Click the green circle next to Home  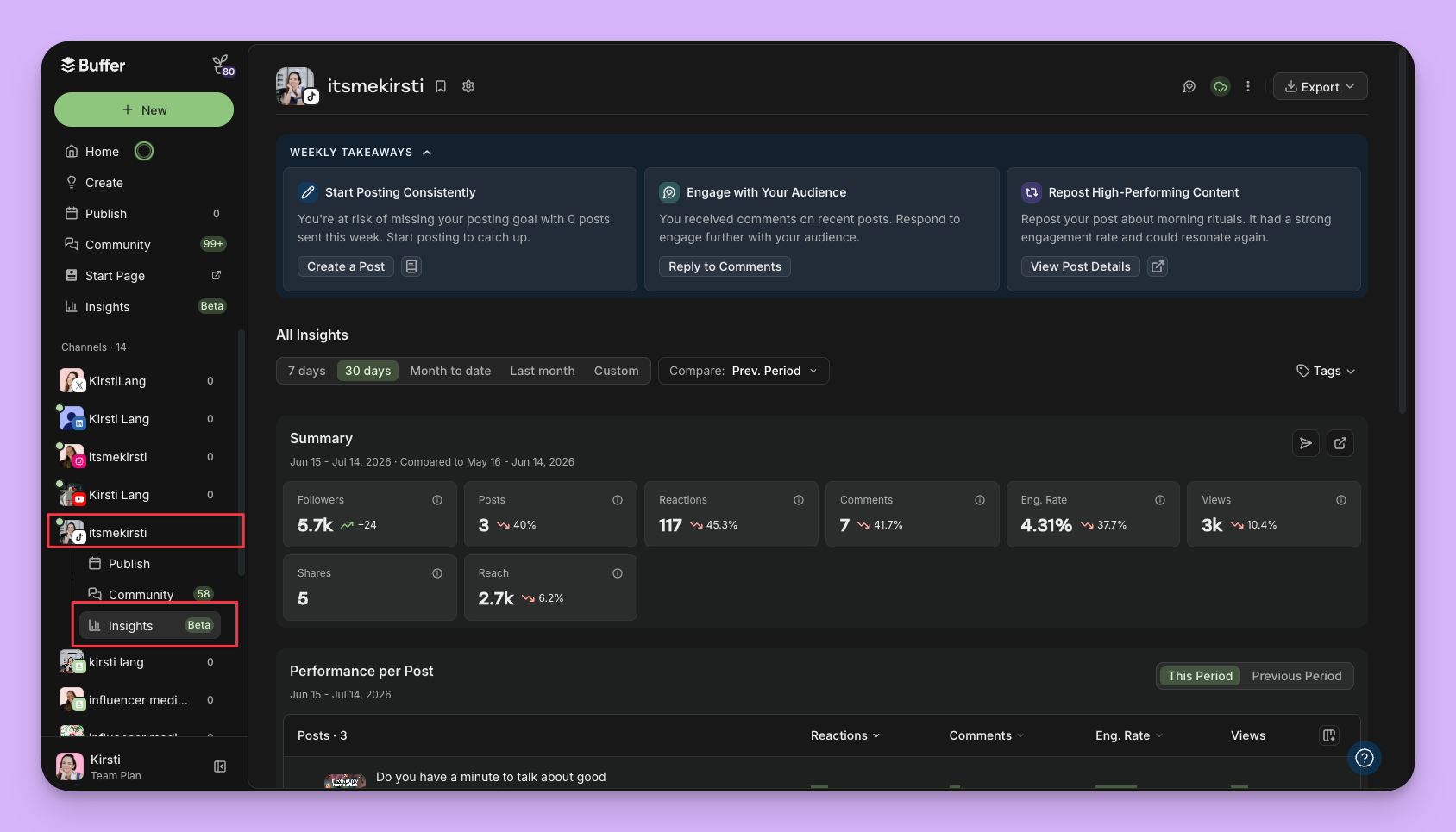coord(144,151)
